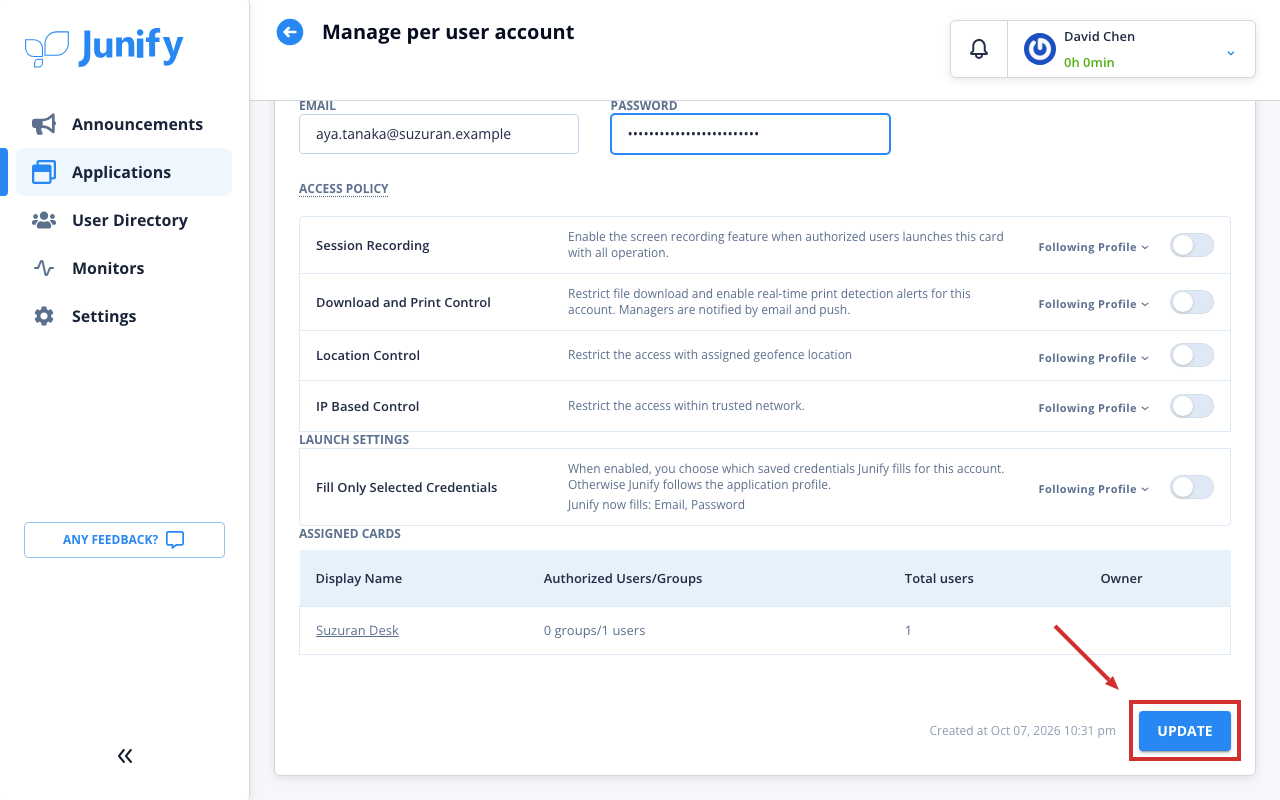Click the '0 groups/1 users' cell

click(x=594, y=630)
